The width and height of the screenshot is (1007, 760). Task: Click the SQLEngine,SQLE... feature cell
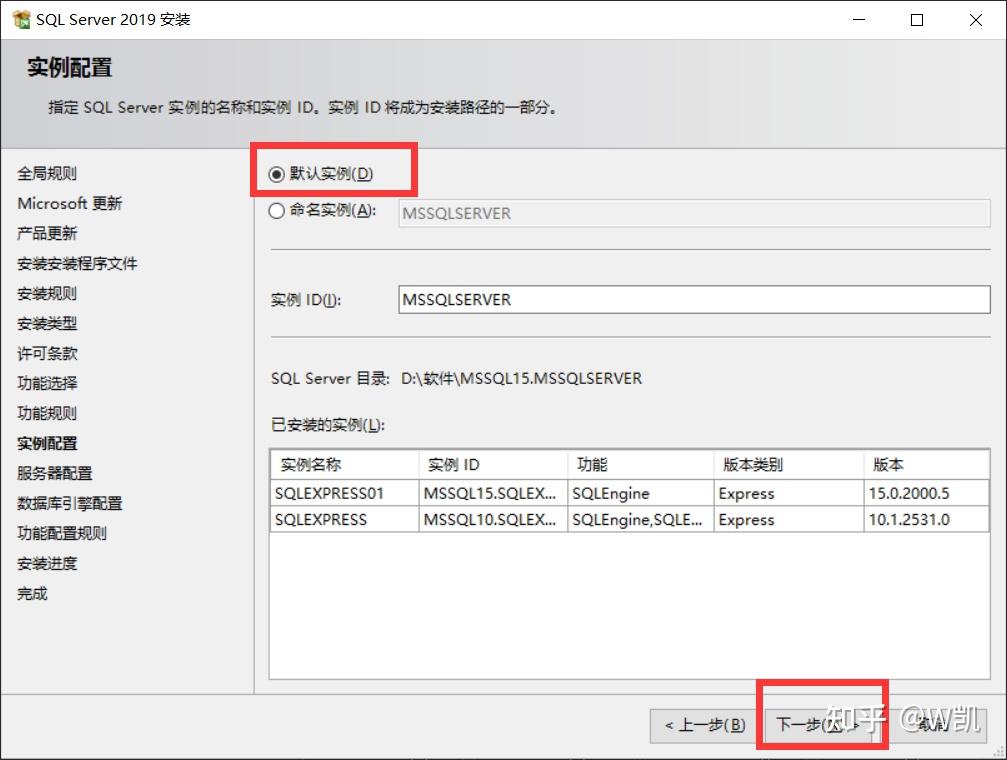point(640,520)
